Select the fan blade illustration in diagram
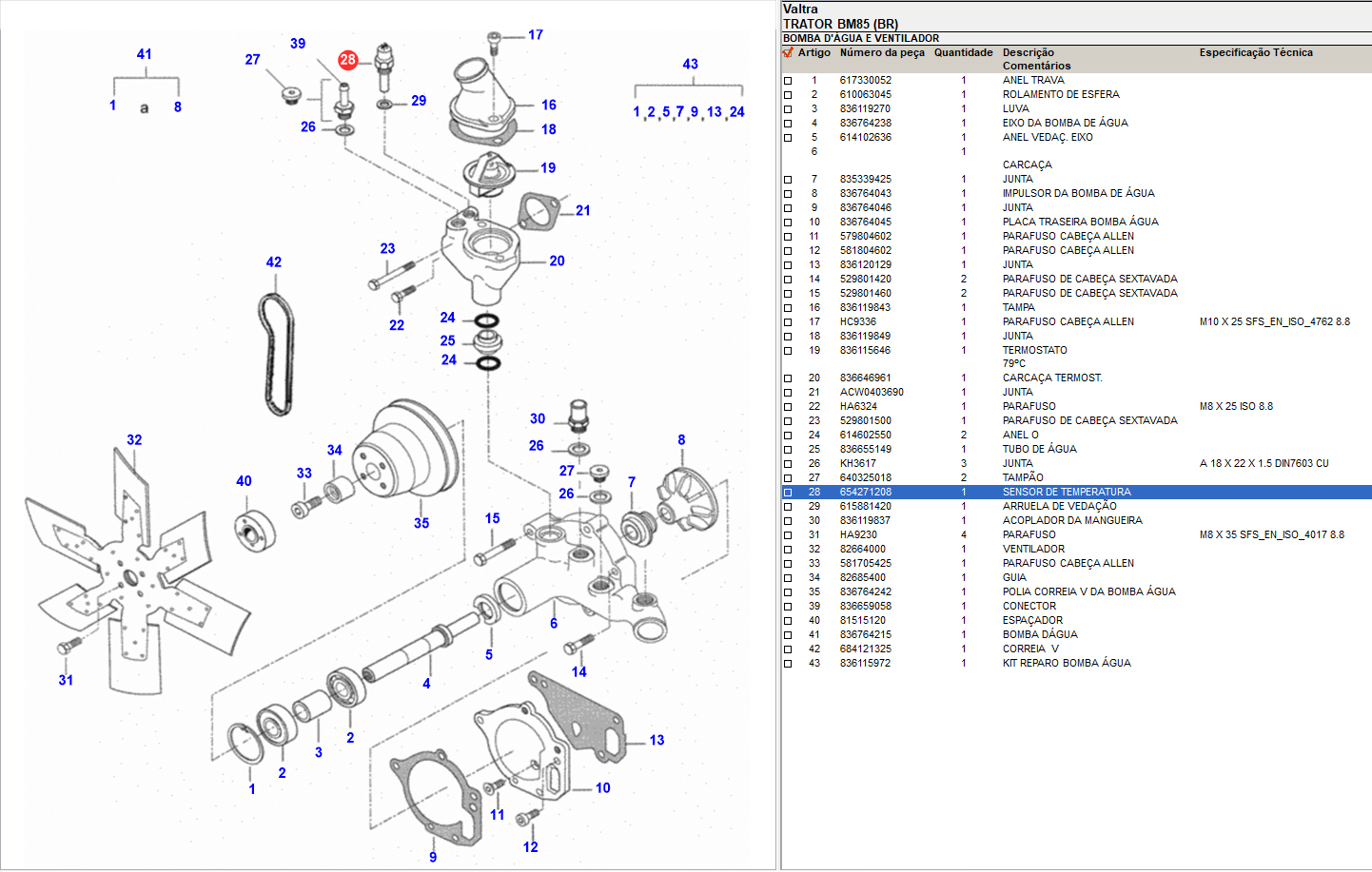Image resolution: width=1372 pixels, height=872 pixels. [x=133, y=571]
